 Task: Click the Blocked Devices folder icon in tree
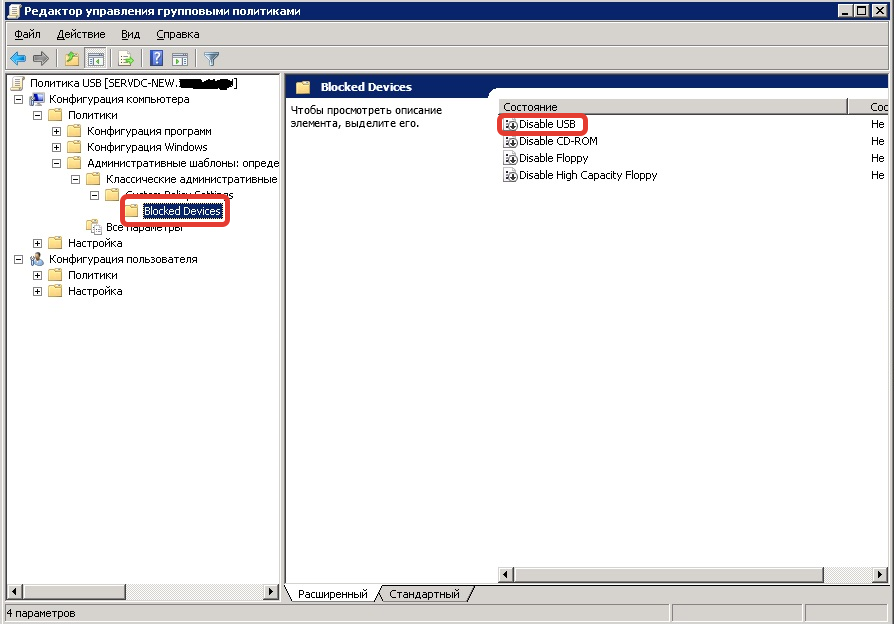coord(132,211)
